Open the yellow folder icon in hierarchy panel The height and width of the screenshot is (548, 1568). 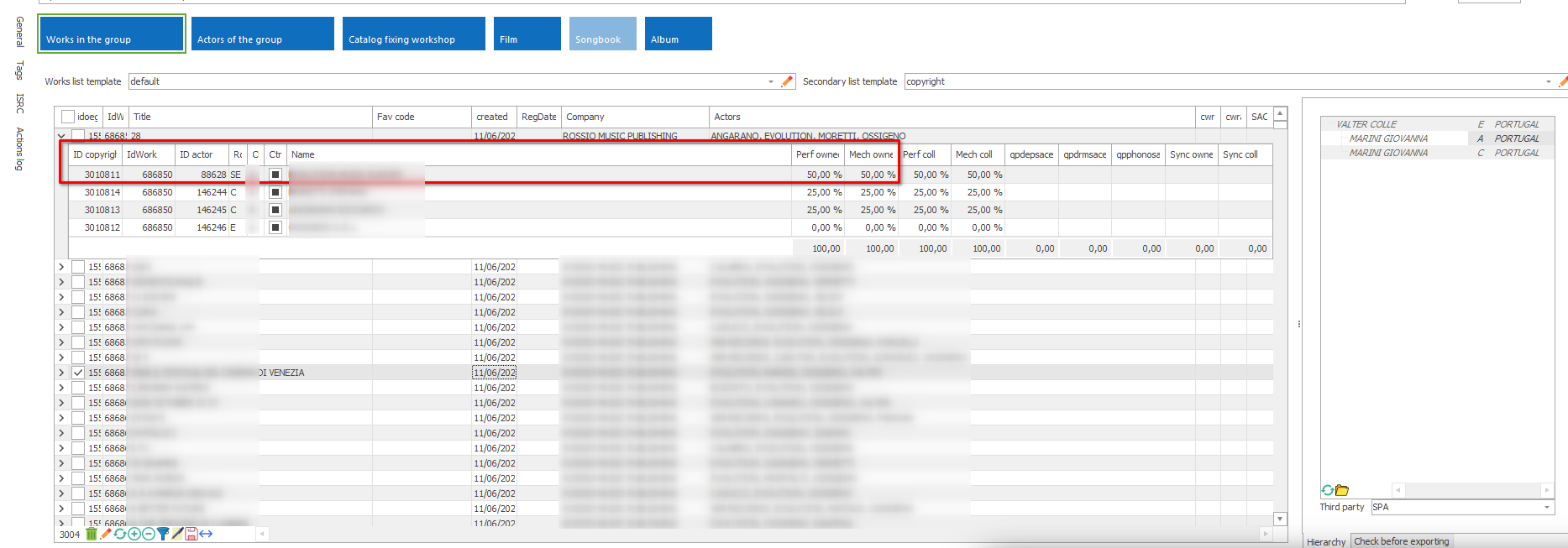point(1342,490)
